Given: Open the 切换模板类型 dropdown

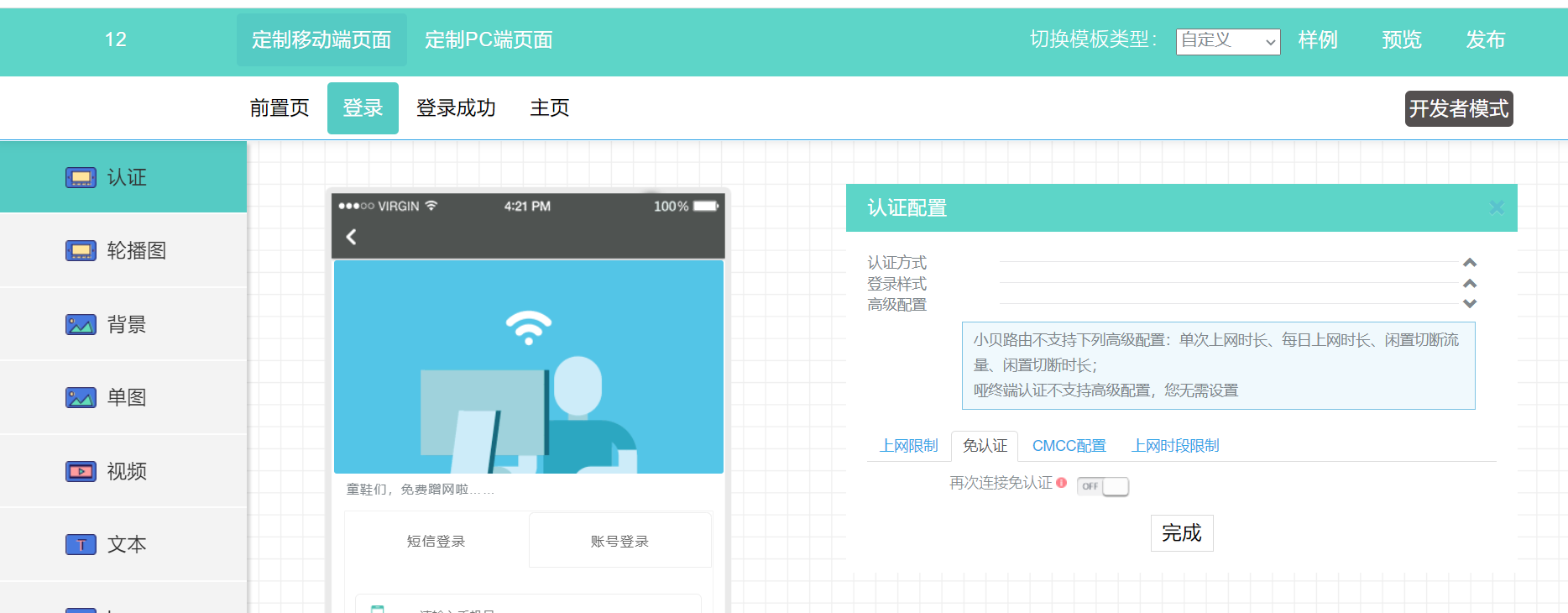Looking at the screenshot, I should pos(1228,40).
